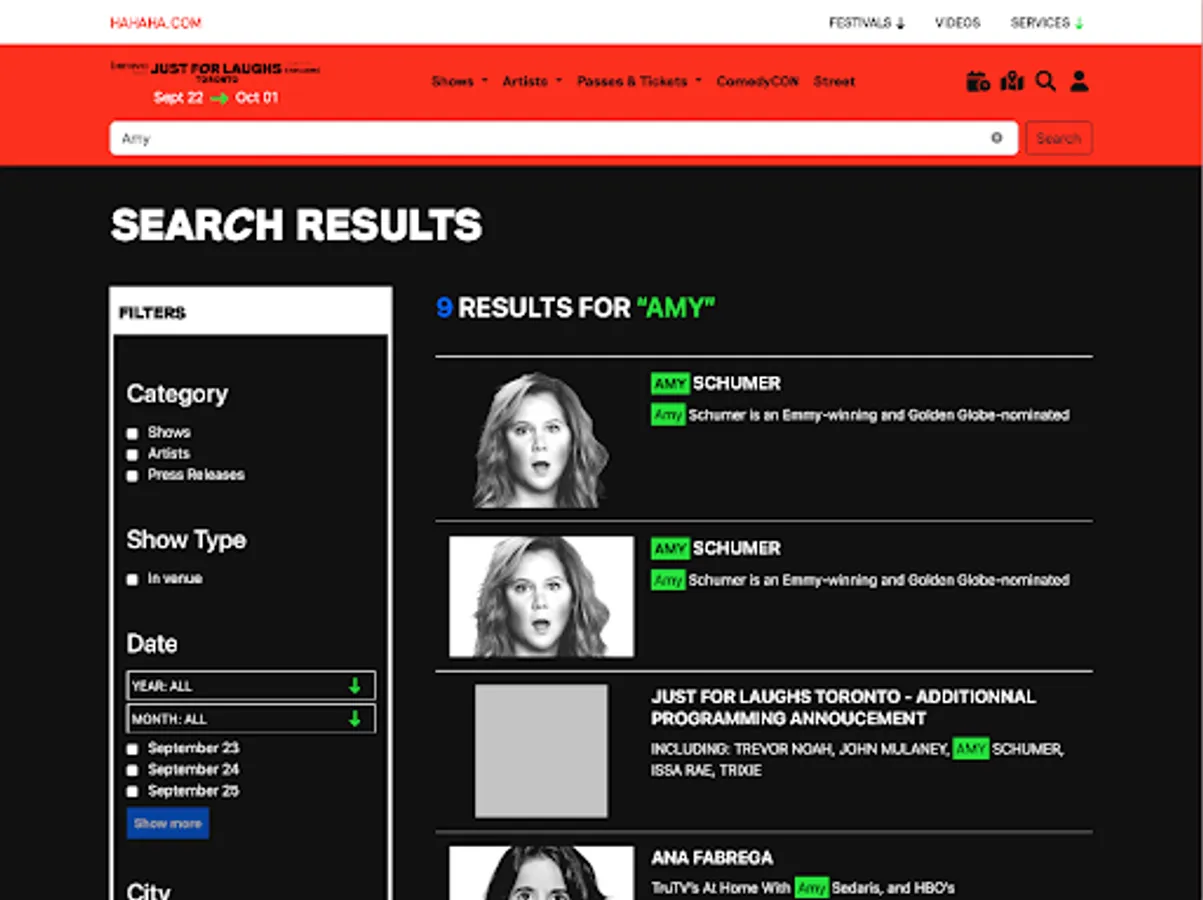Open the venue map icon
Screen dimensions: 1203x900
(1012, 81)
